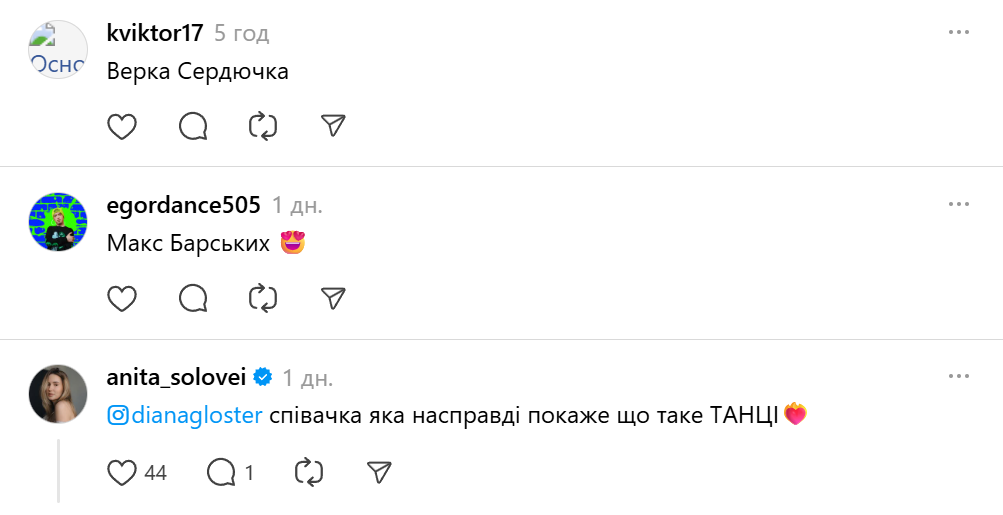This screenshot has height=515, width=1003.
Task: Reply to kviktor17's comment
Action: point(193,126)
